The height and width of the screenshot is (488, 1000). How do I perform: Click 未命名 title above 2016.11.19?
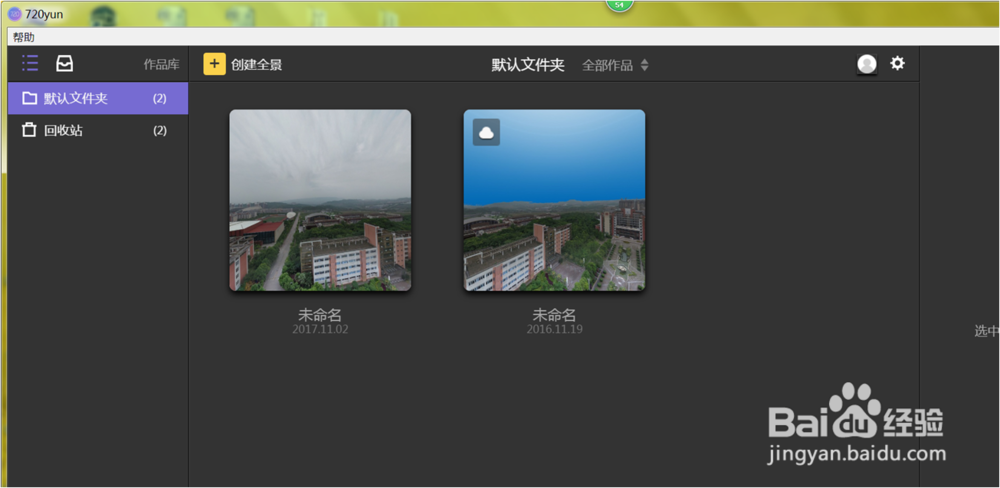pyautogui.click(x=554, y=314)
